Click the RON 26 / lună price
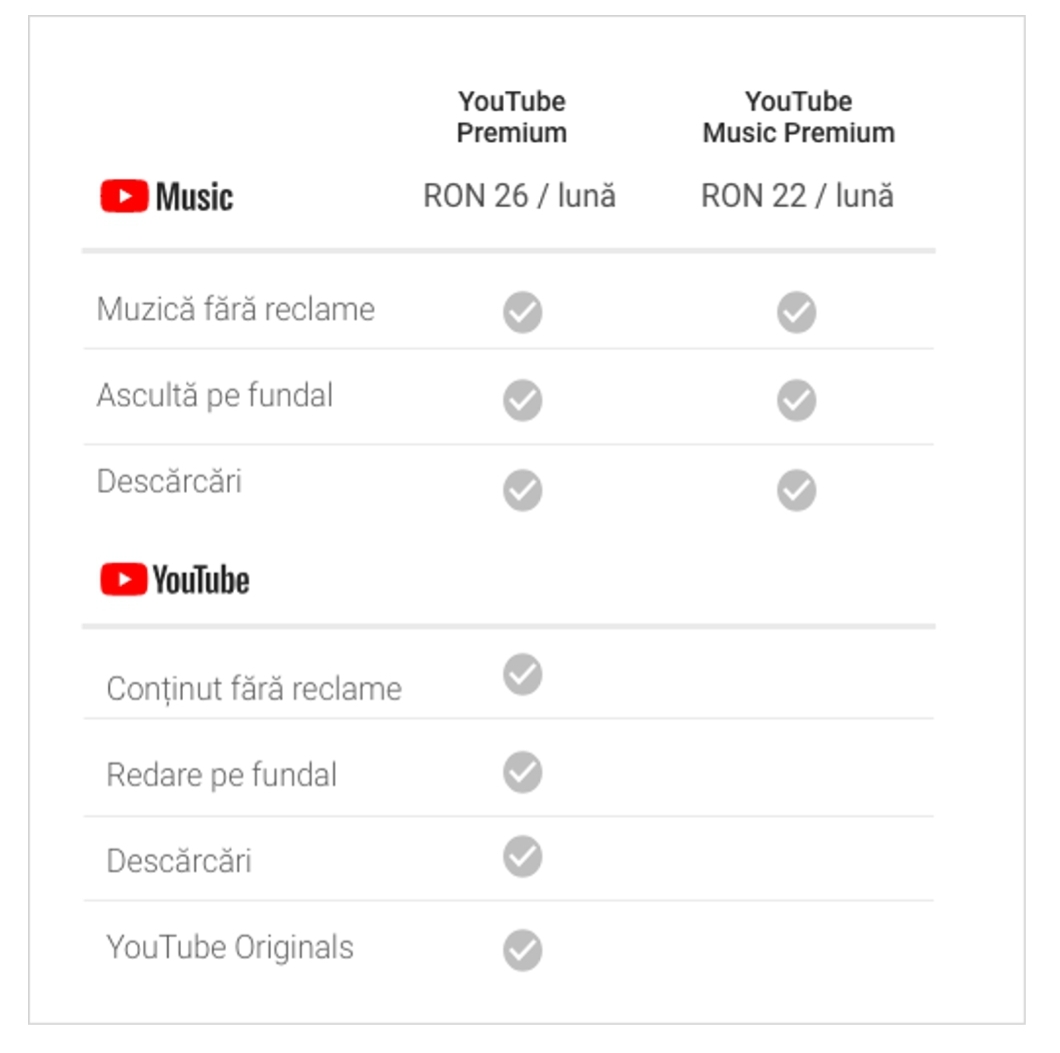This screenshot has width=1060, height=1053. (519, 196)
